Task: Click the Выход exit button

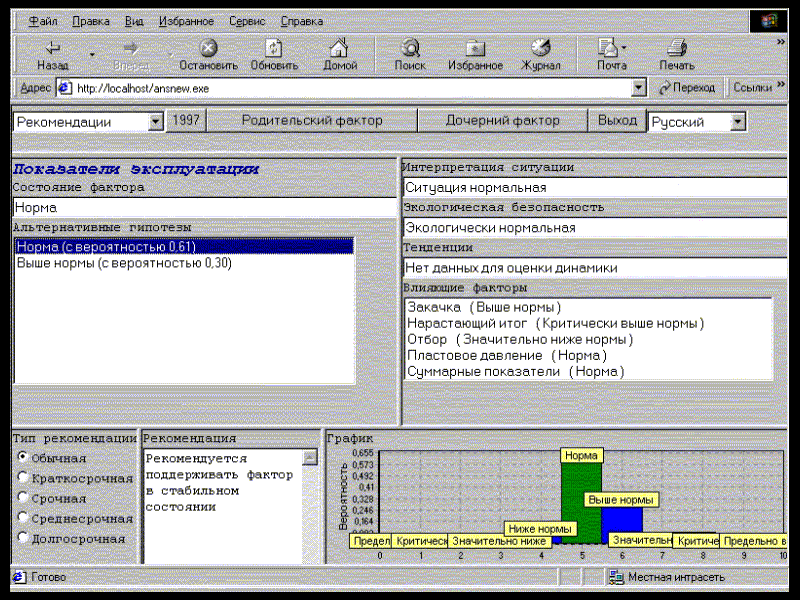Action: coord(617,121)
